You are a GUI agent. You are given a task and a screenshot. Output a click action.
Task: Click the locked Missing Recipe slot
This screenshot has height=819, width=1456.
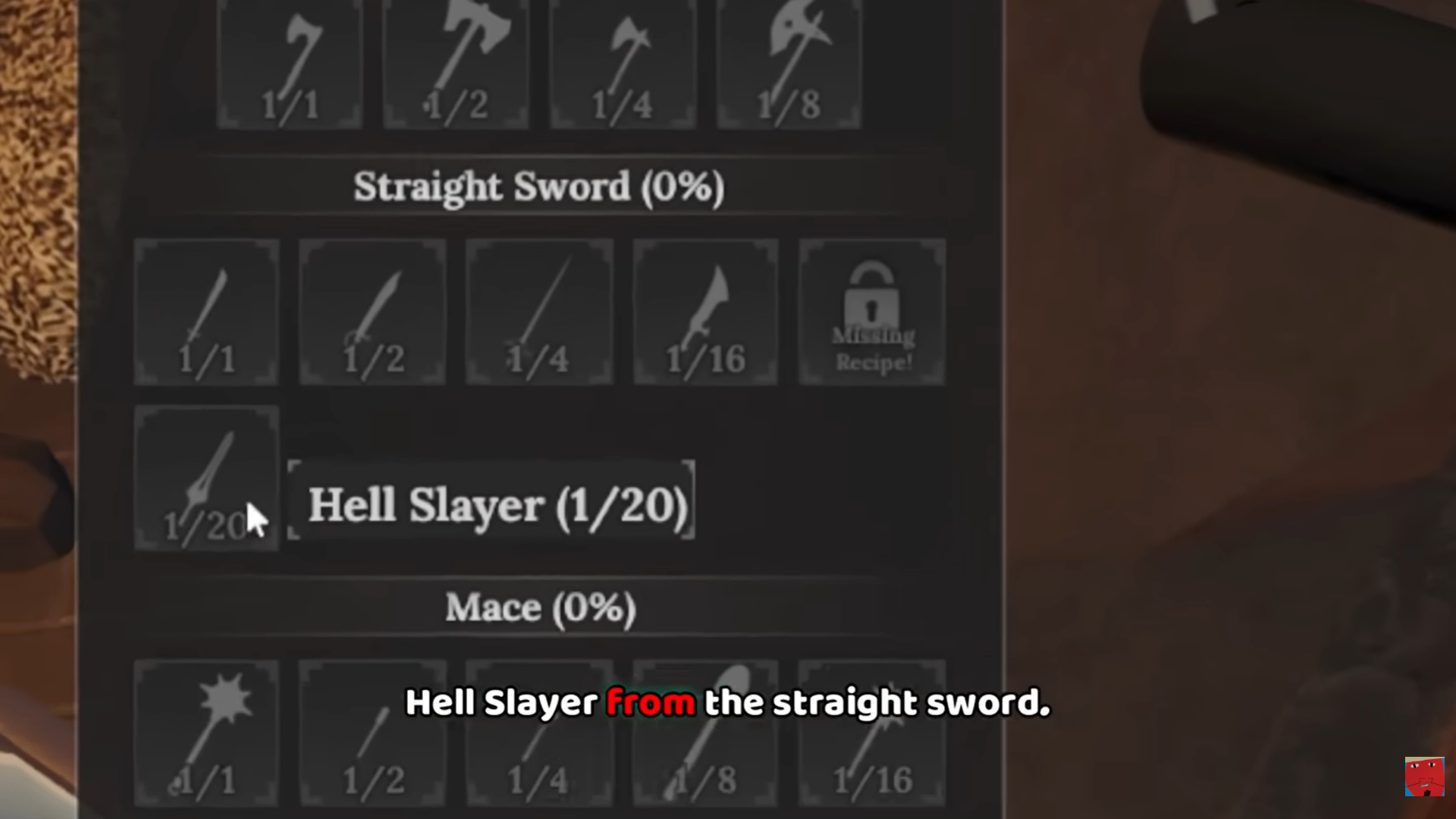[x=872, y=312]
